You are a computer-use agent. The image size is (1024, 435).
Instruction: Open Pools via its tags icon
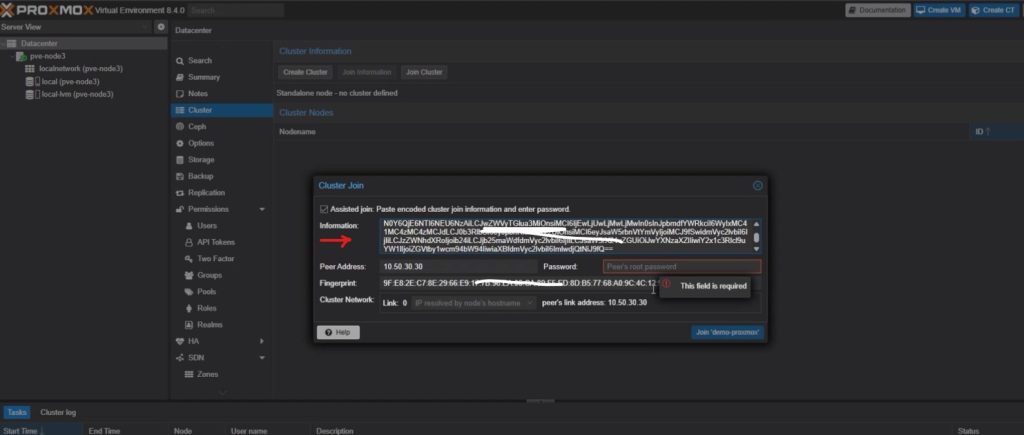[x=189, y=292]
